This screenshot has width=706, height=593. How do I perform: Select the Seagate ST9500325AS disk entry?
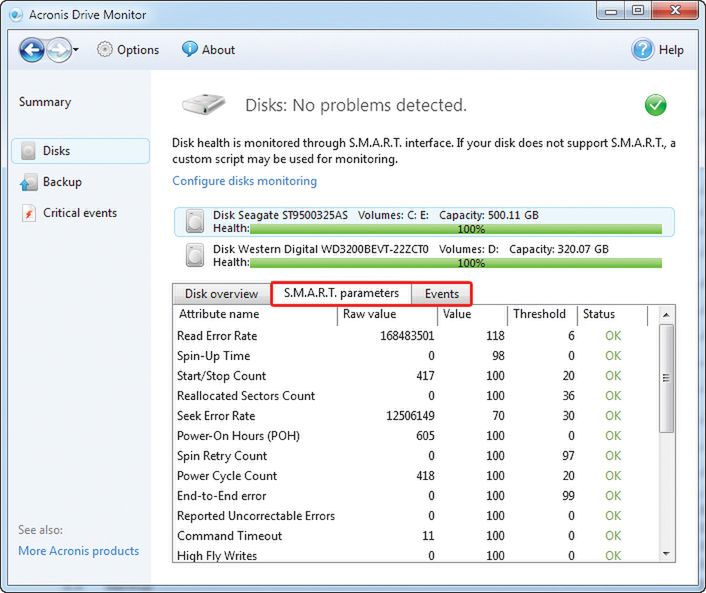pos(424,222)
